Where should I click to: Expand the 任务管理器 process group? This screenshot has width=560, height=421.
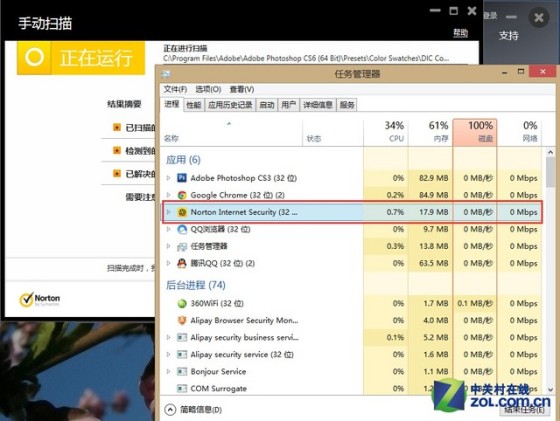click(x=169, y=246)
